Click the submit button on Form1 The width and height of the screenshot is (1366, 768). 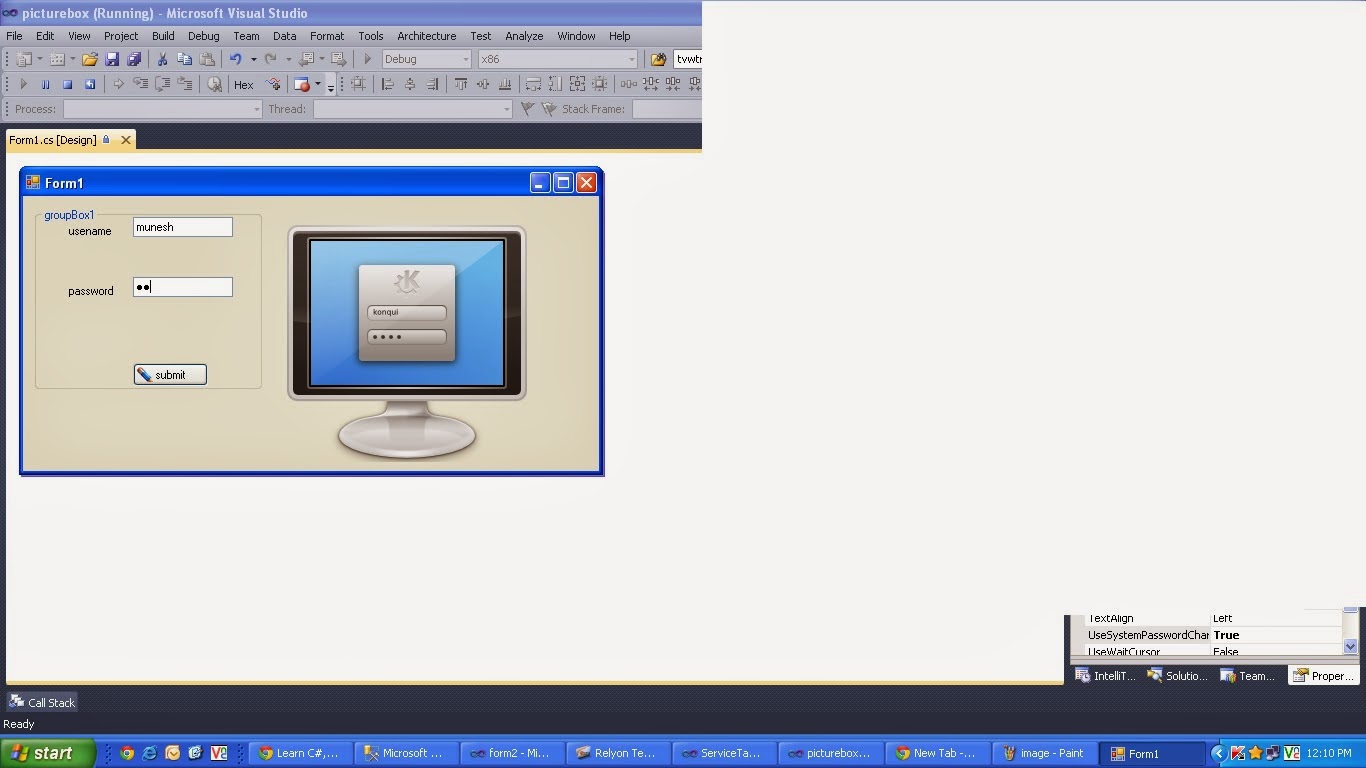169,374
